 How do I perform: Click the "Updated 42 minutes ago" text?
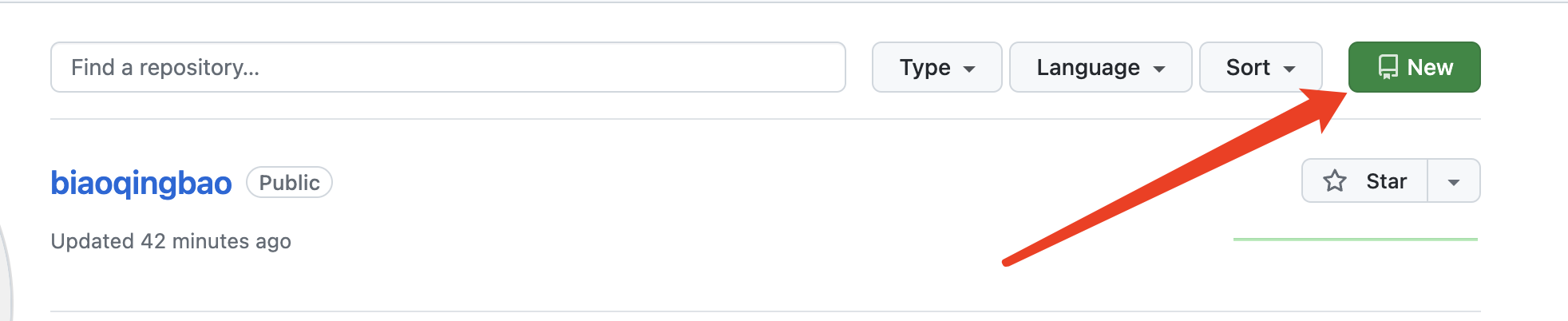[171, 241]
